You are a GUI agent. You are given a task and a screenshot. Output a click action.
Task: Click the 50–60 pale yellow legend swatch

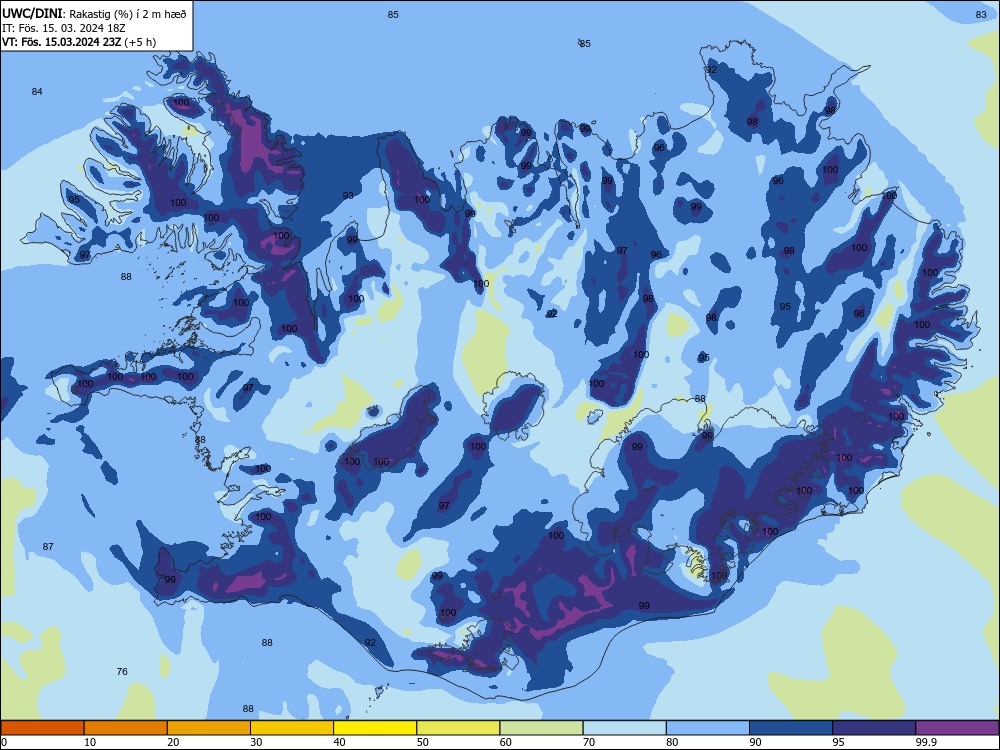click(459, 728)
